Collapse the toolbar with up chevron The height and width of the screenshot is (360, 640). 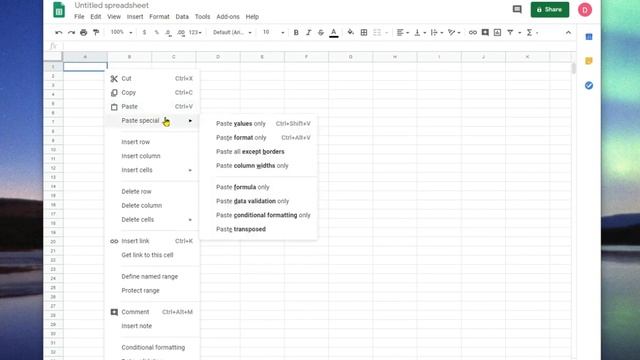pos(568,33)
